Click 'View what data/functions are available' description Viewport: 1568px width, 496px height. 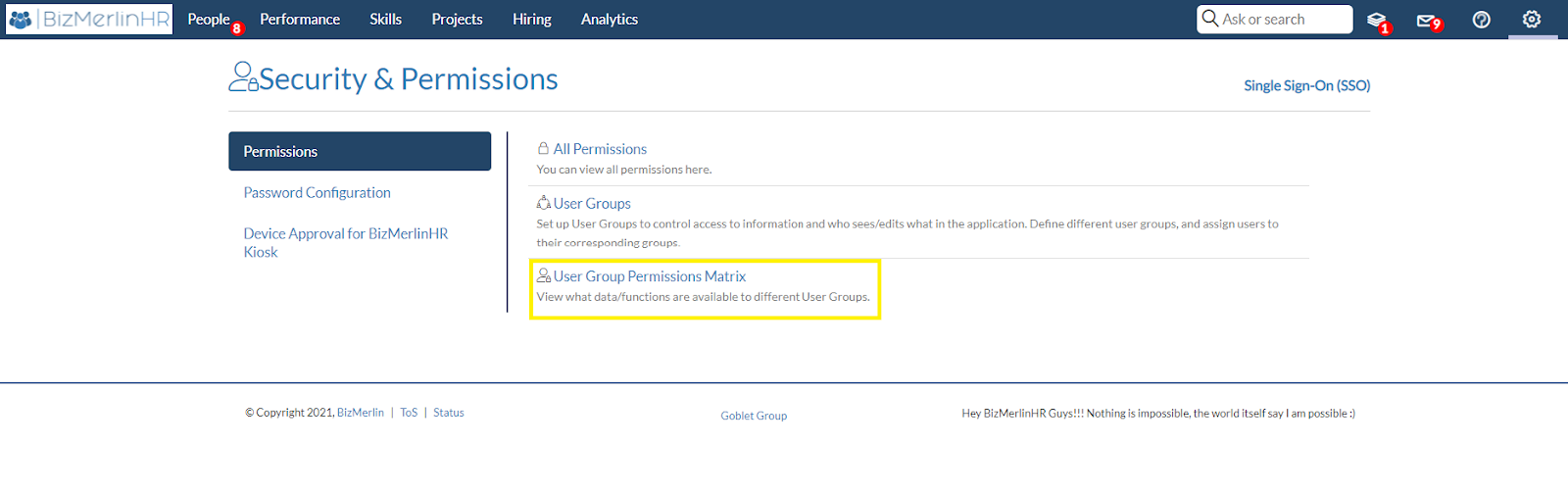tap(703, 297)
